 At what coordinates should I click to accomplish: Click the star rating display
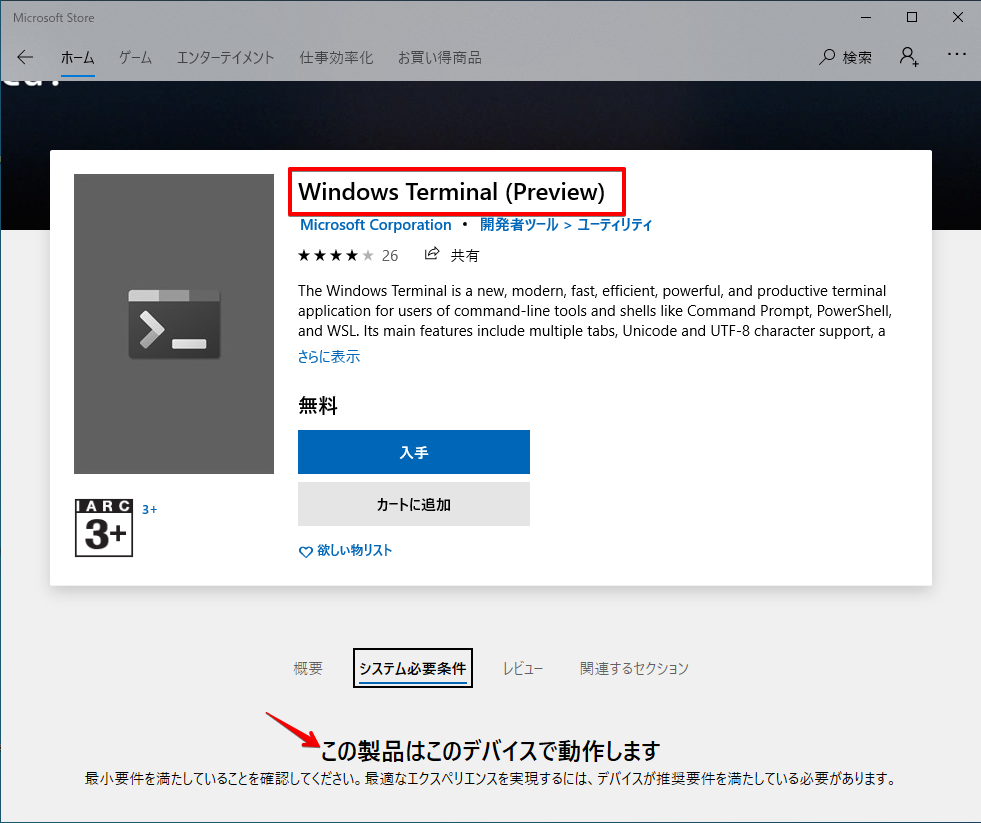[335, 255]
